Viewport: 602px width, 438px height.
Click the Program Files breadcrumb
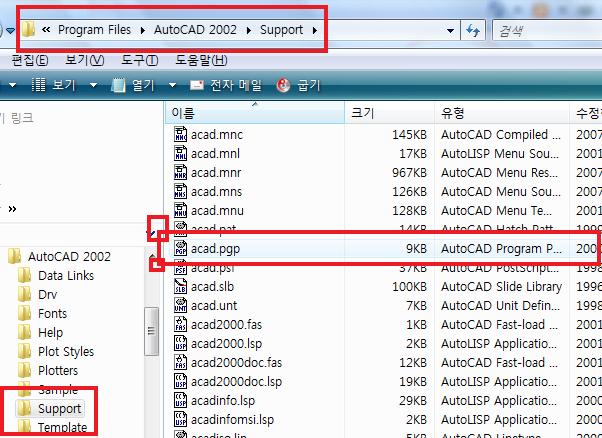94,30
